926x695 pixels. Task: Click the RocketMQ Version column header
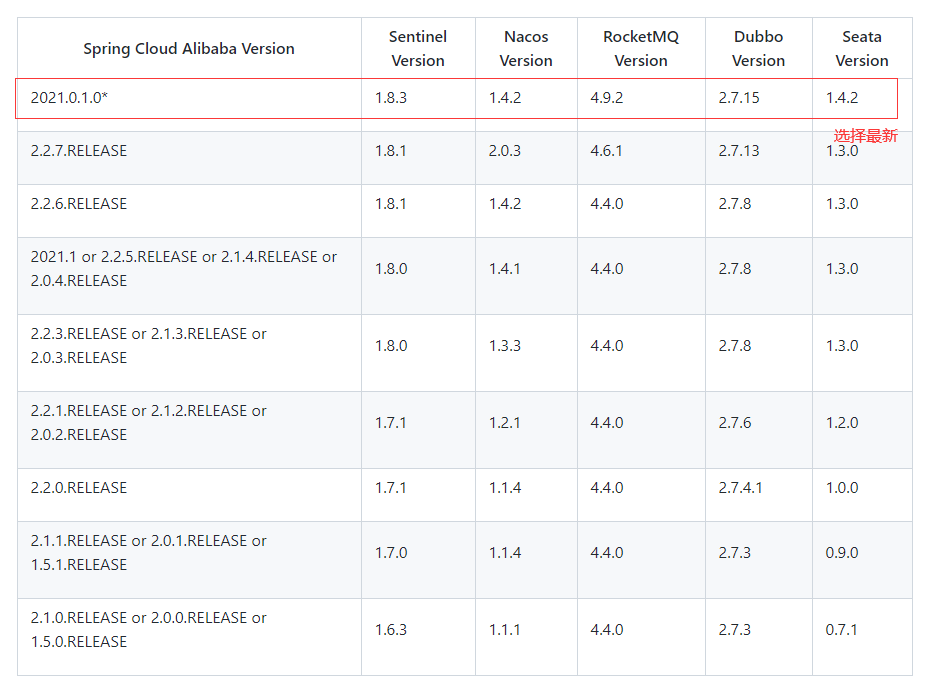(640, 48)
